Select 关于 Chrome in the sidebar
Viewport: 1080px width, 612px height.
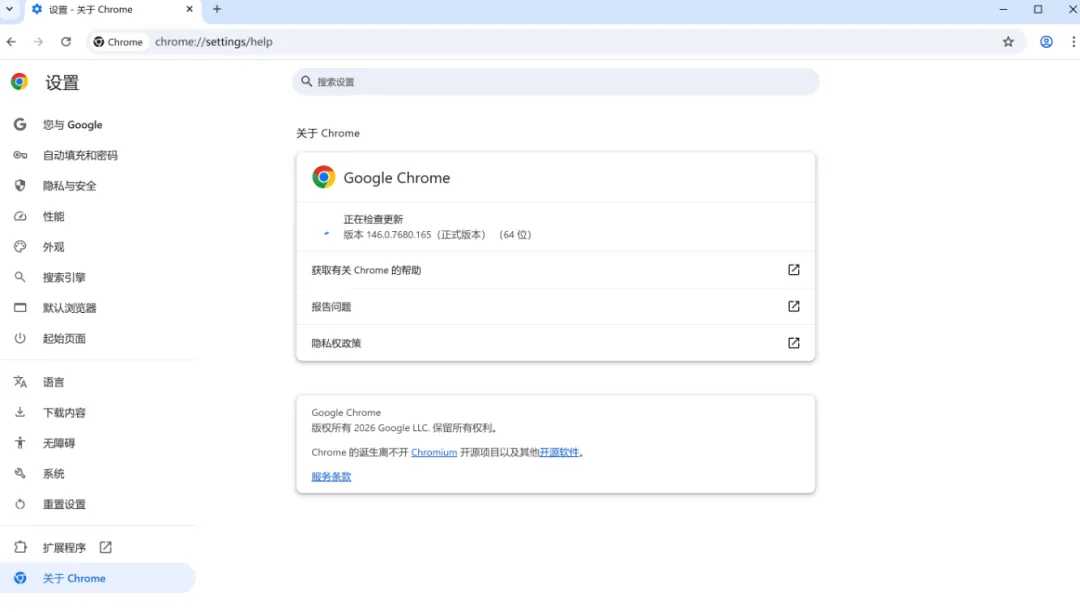(98, 578)
